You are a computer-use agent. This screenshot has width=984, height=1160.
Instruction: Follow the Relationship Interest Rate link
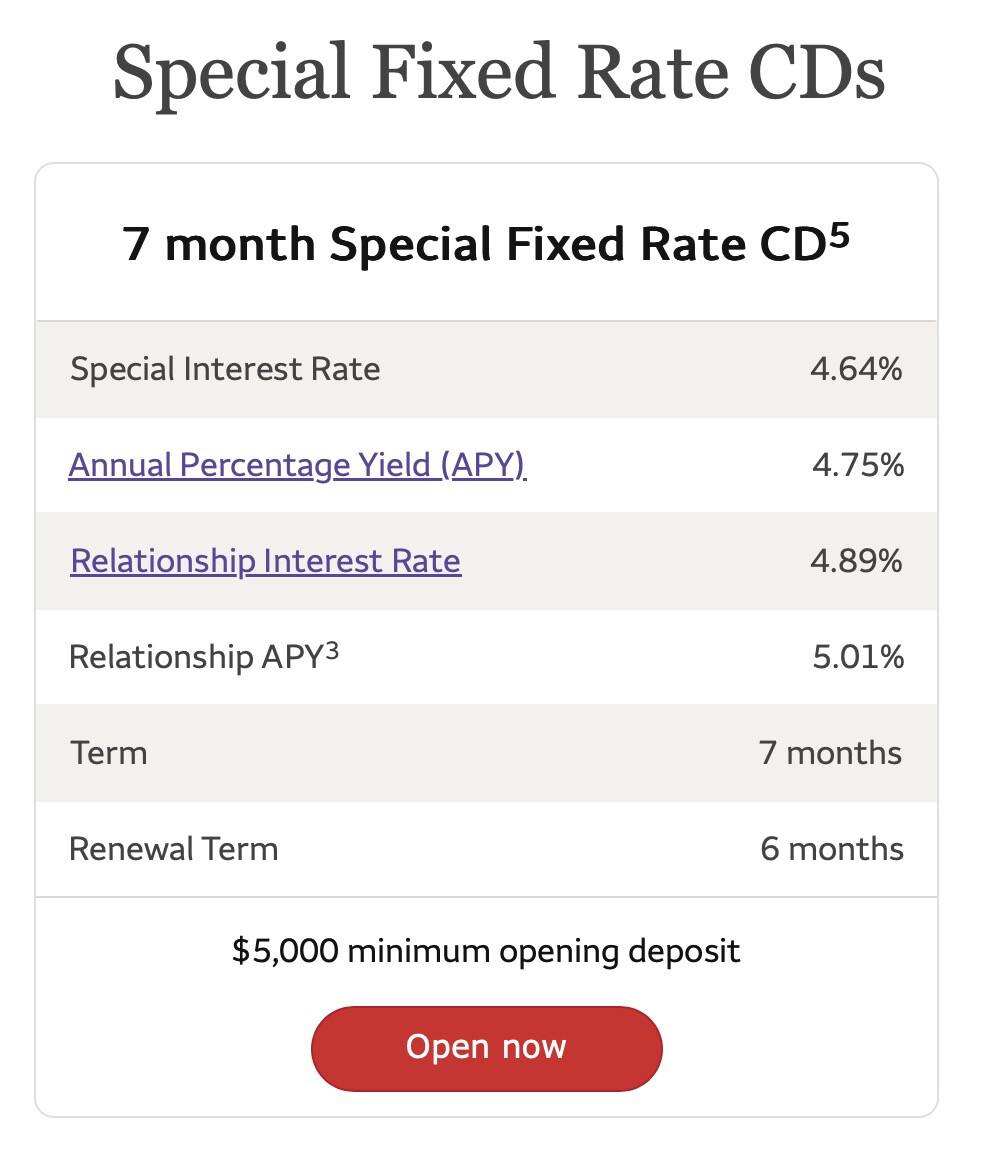(265, 561)
